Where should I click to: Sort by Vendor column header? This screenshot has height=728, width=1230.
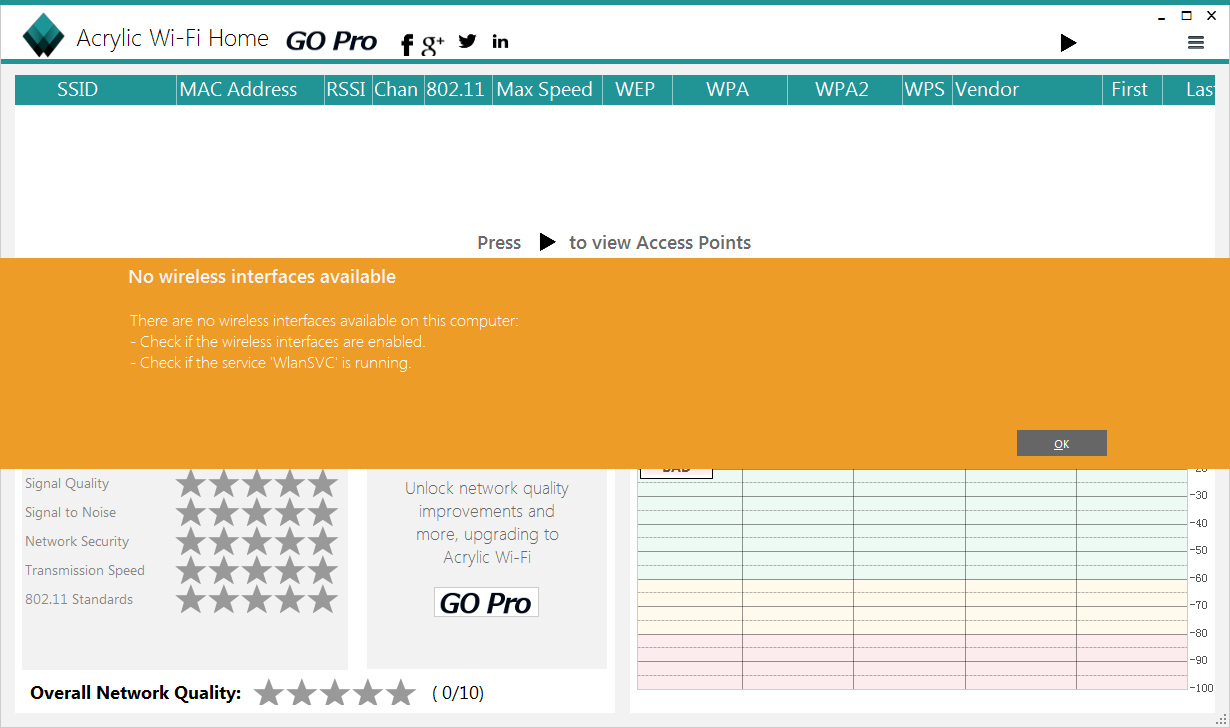pyautogui.click(x=987, y=90)
